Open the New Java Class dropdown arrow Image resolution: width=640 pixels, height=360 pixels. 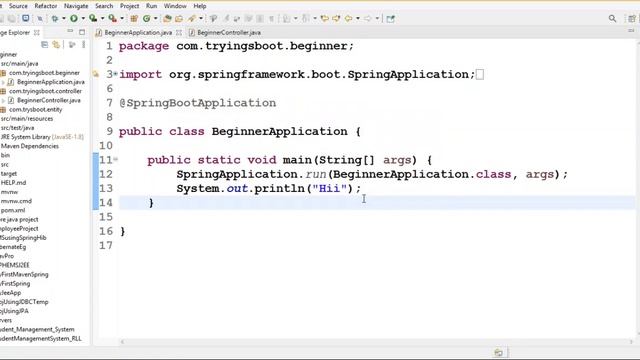pyautogui.click(x=156, y=18)
